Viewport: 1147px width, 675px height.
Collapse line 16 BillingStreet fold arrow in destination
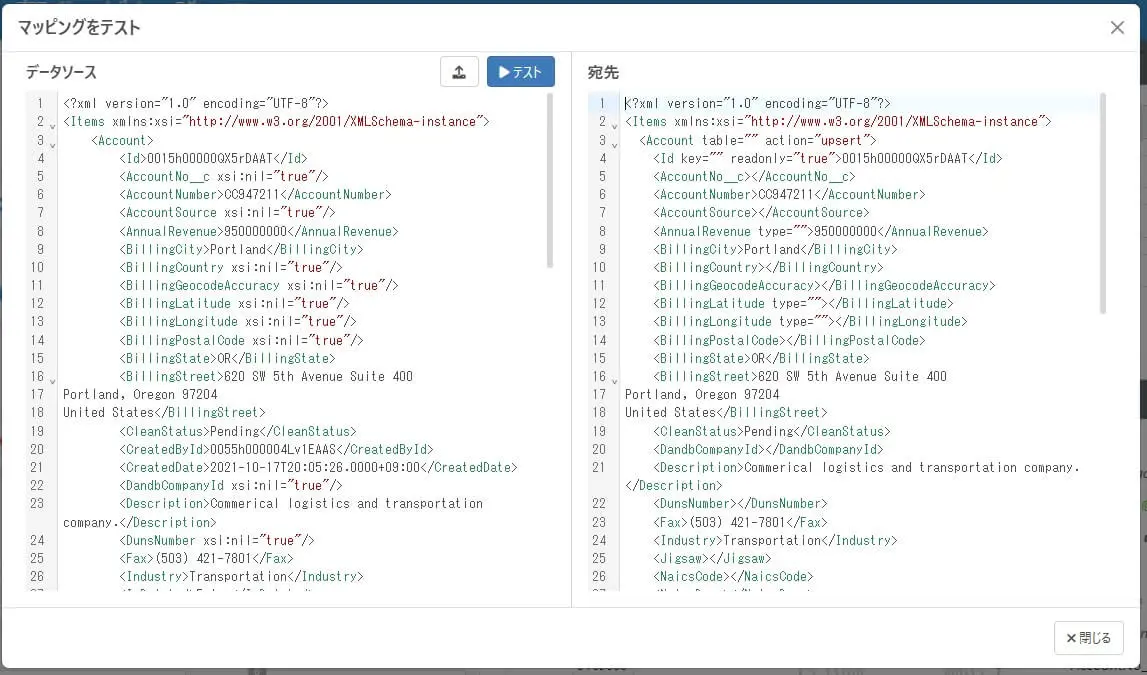point(614,380)
